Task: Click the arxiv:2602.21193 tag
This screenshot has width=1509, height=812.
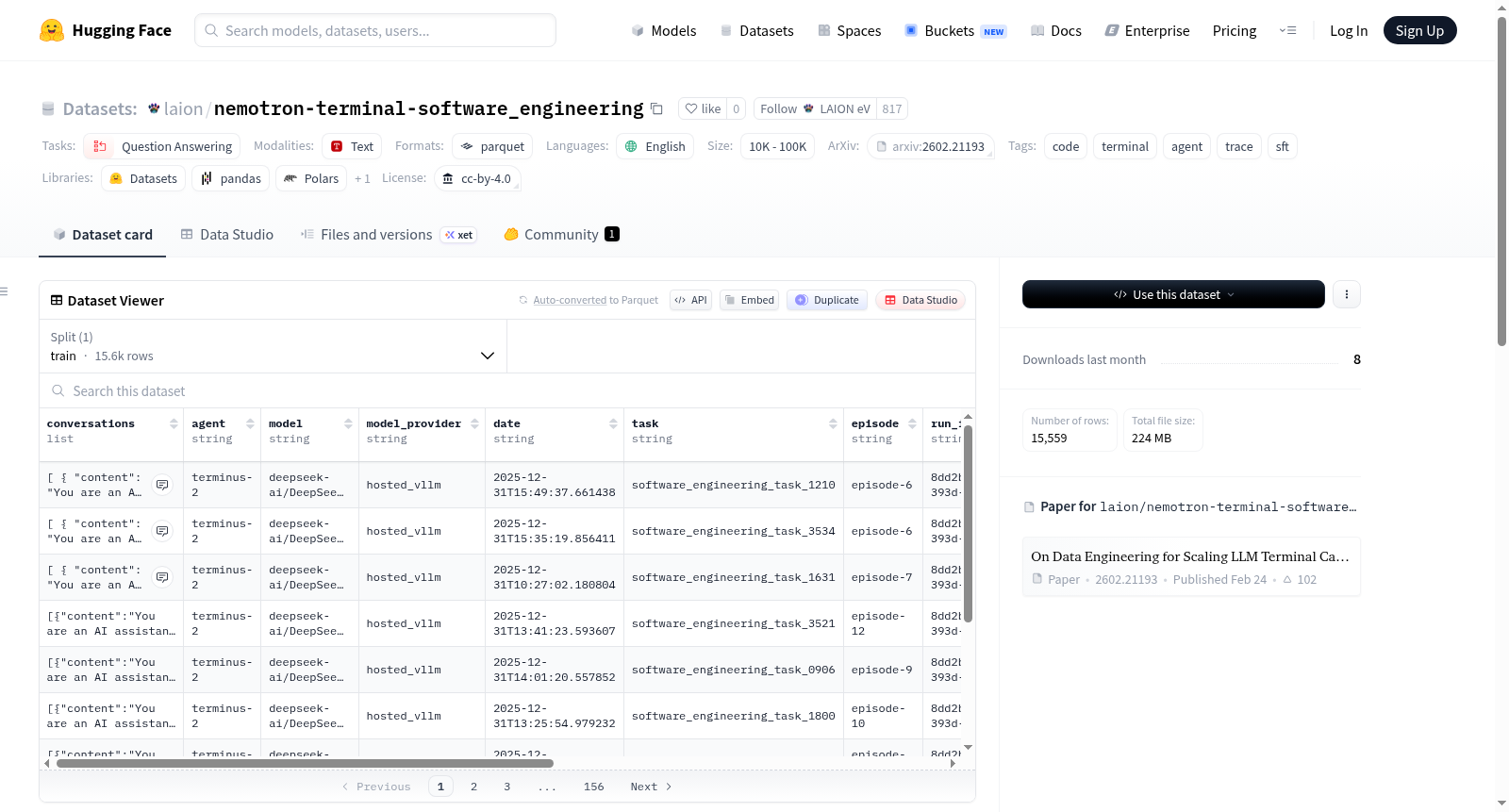Action: [930, 146]
